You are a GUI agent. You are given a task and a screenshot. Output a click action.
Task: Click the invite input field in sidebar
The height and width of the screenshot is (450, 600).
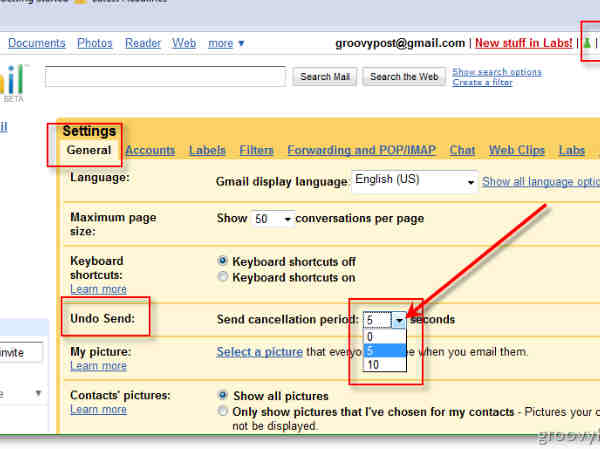[21, 352]
